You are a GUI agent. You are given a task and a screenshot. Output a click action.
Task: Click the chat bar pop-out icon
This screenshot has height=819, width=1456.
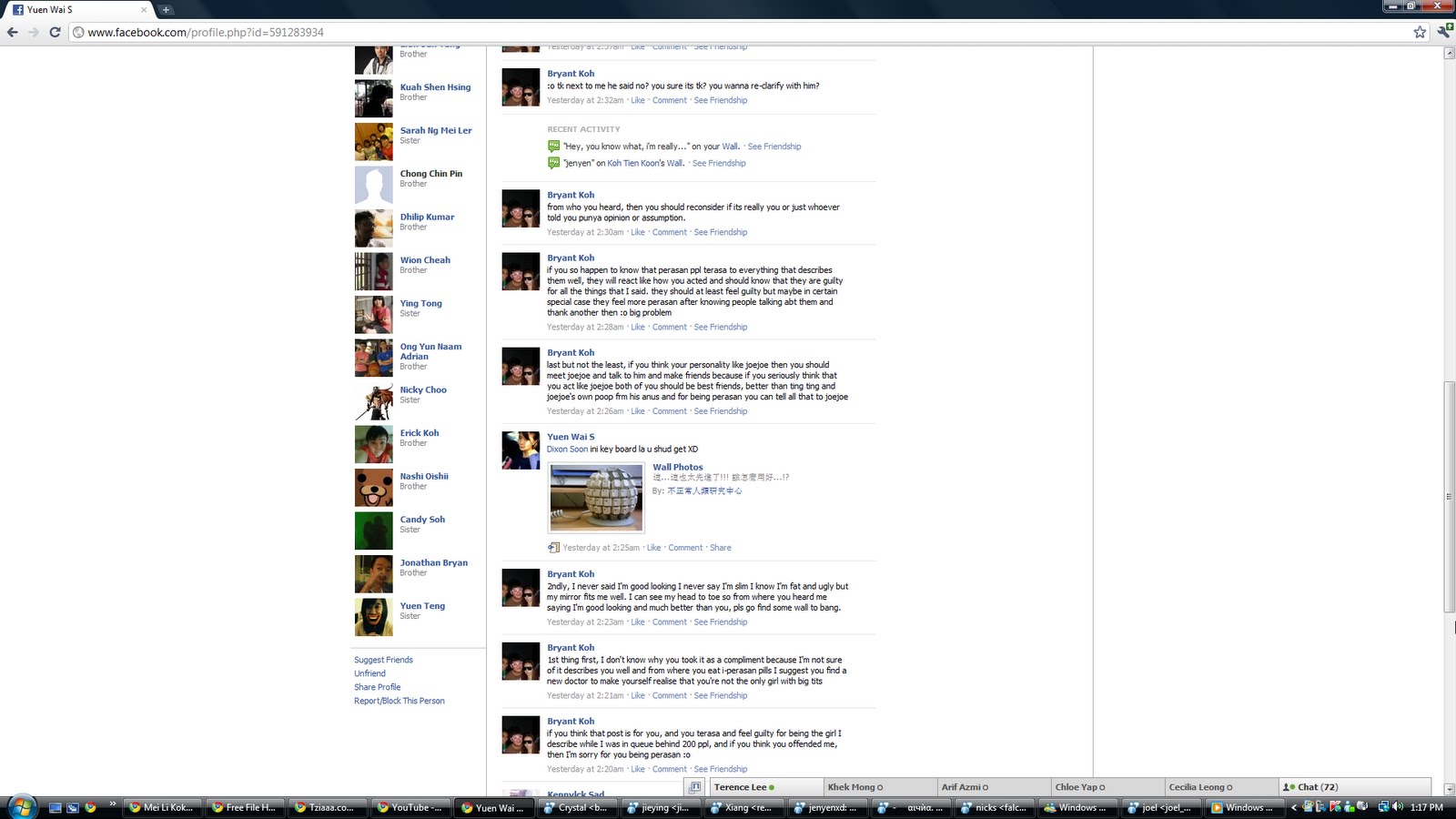click(694, 787)
